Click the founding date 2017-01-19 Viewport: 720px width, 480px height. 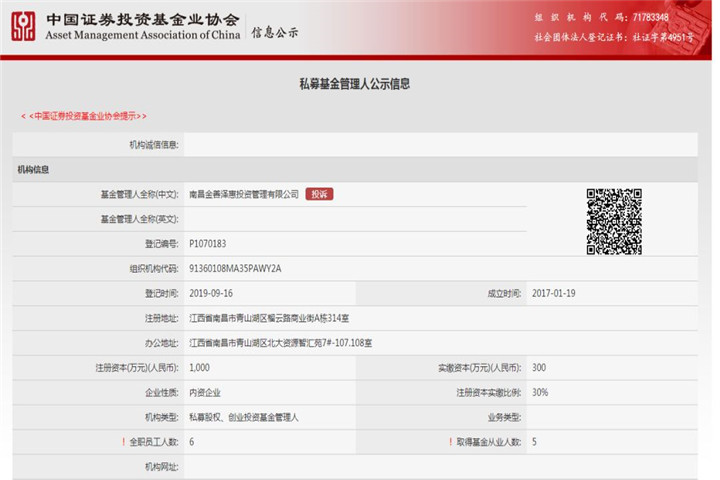(x=555, y=293)
